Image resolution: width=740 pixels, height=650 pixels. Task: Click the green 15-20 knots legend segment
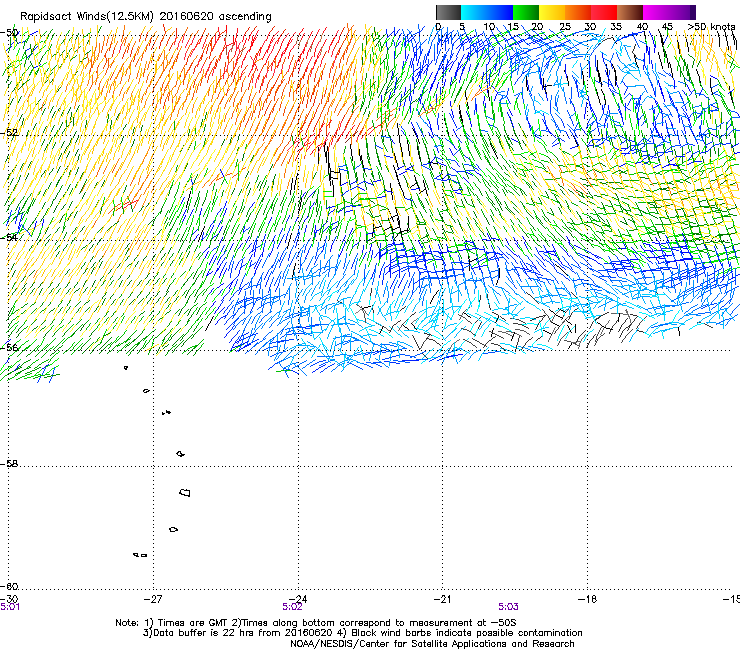(x=526, y=12)
